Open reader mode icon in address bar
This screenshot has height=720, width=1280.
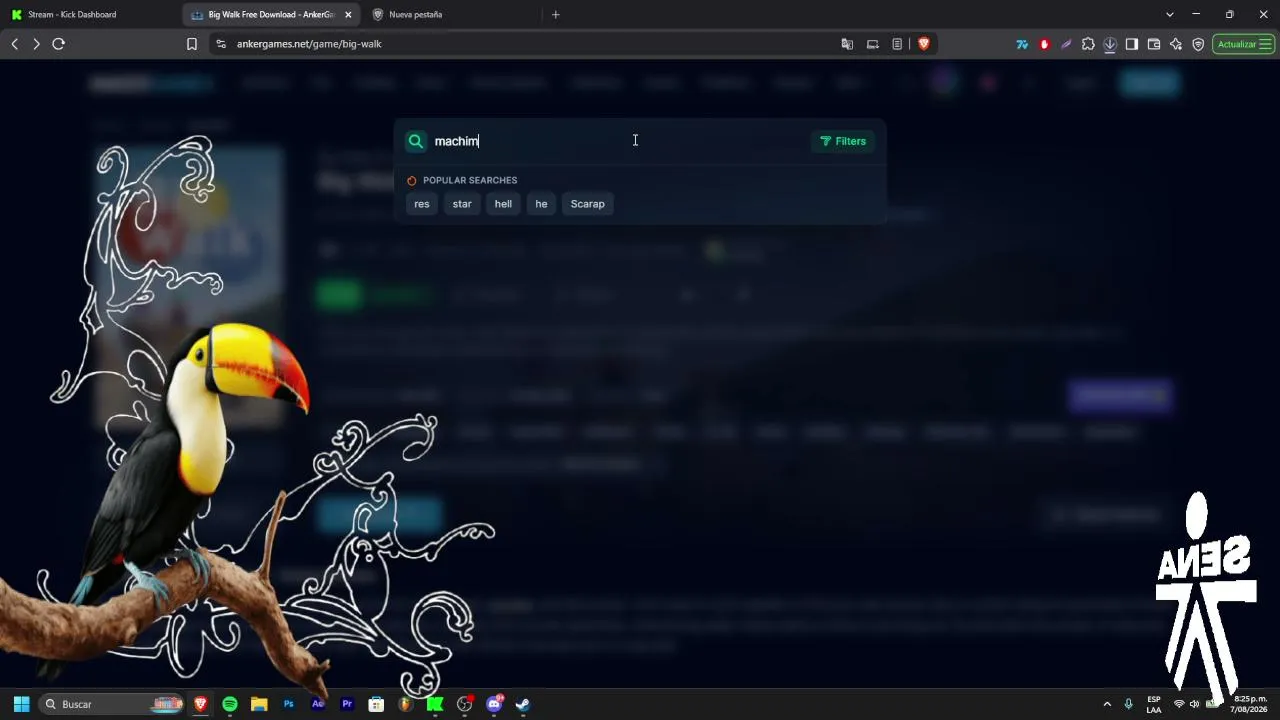pos(897,44)
